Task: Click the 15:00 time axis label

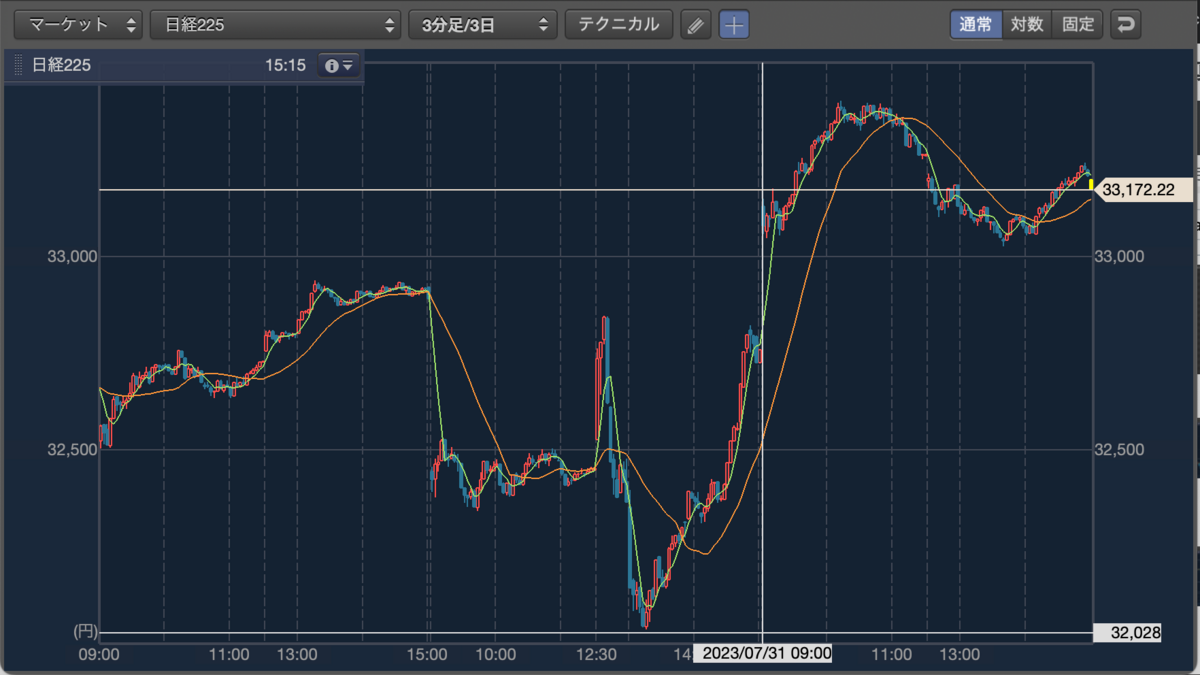Action: pyautogui.click(x=428, y=655)
